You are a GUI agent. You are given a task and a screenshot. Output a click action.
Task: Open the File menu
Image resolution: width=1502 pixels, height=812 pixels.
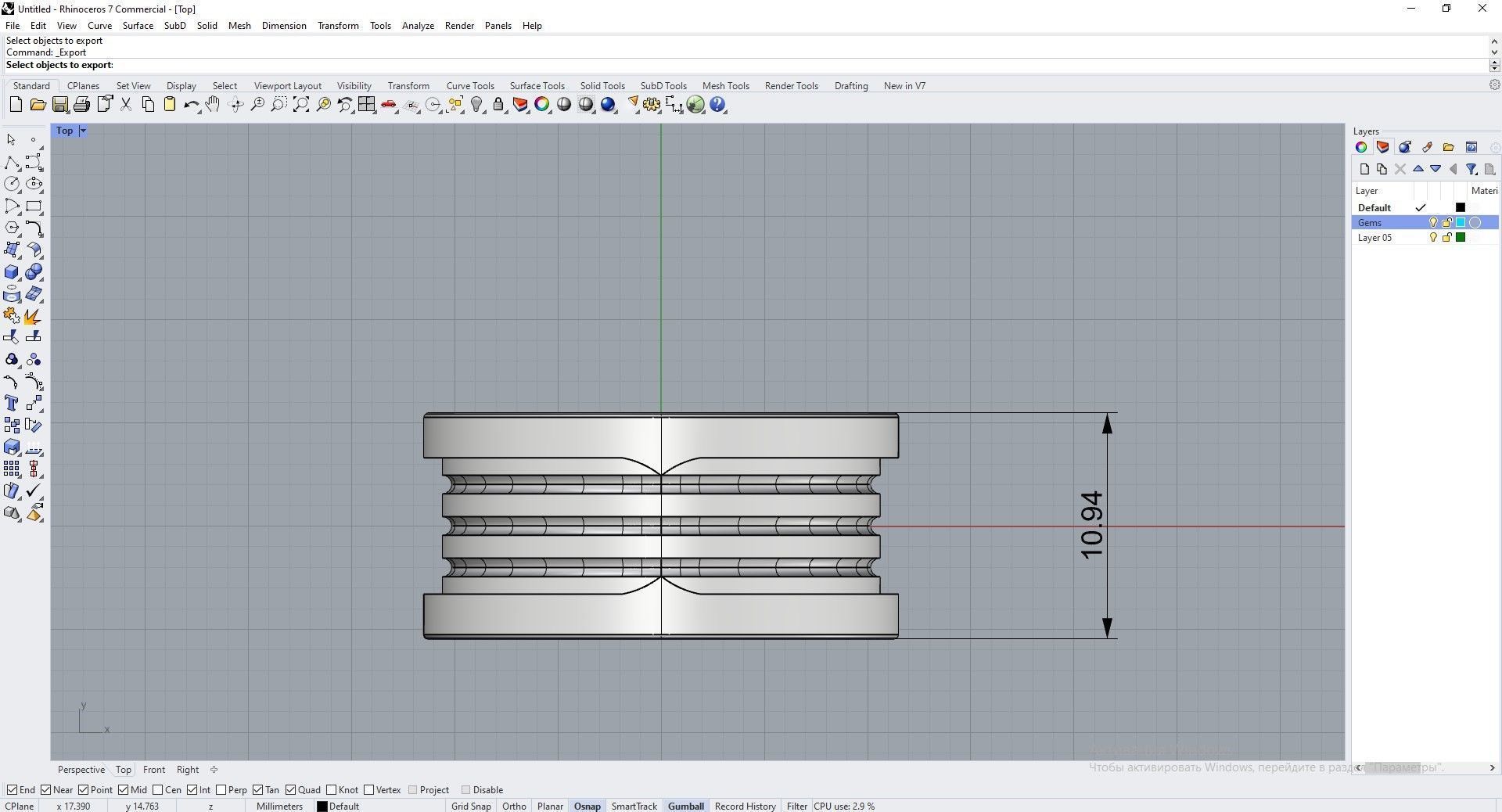click(13, 26)
